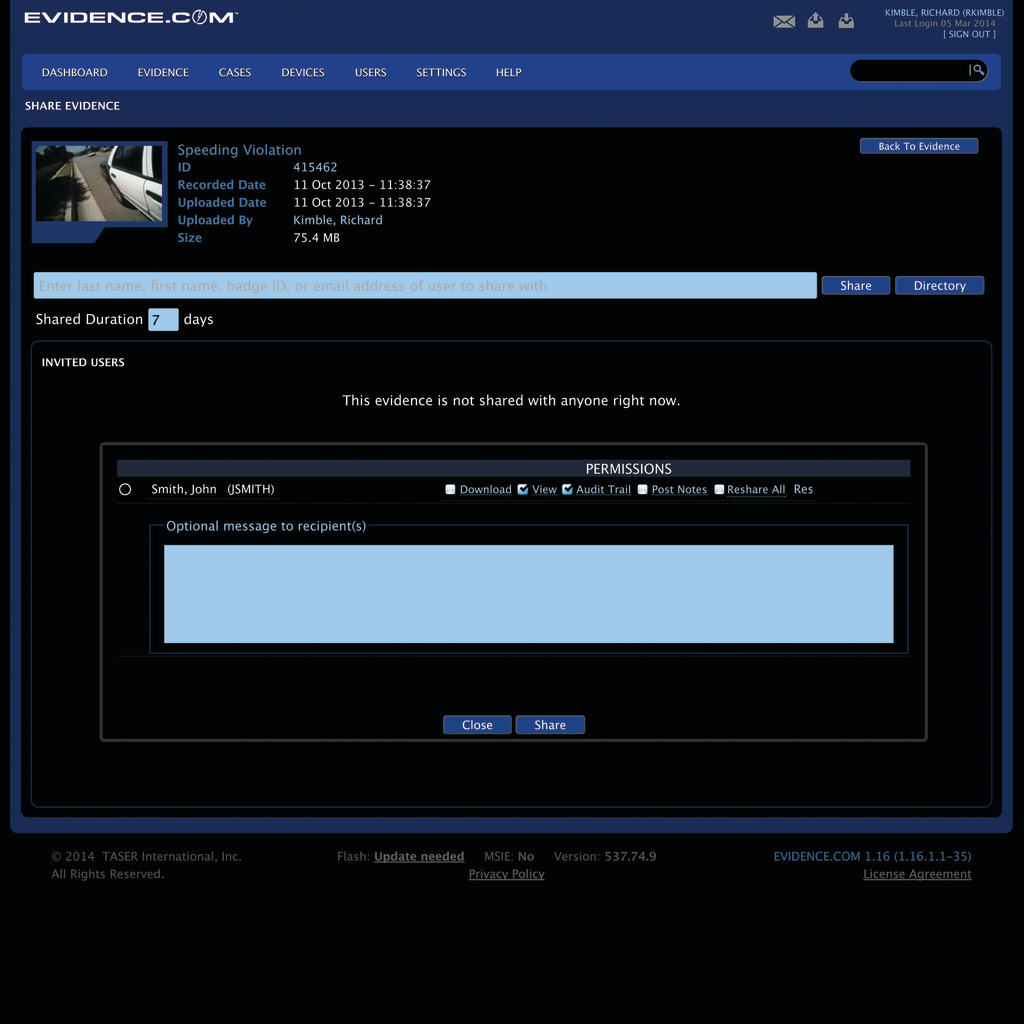Image resolution: width=1024 pixels, height=1024 pixels.
Task: Click the Sign Out link
Action: [969, 34]
